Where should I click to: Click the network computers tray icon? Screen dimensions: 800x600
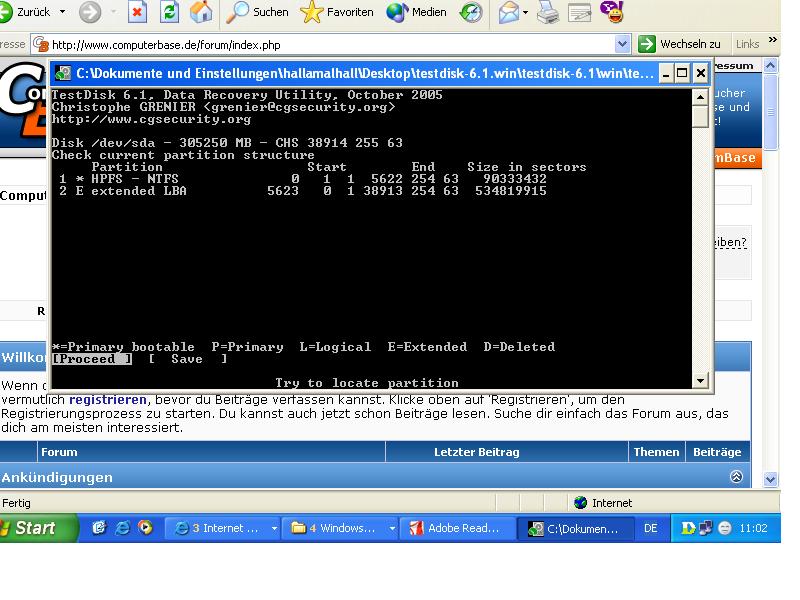[706, 529]
